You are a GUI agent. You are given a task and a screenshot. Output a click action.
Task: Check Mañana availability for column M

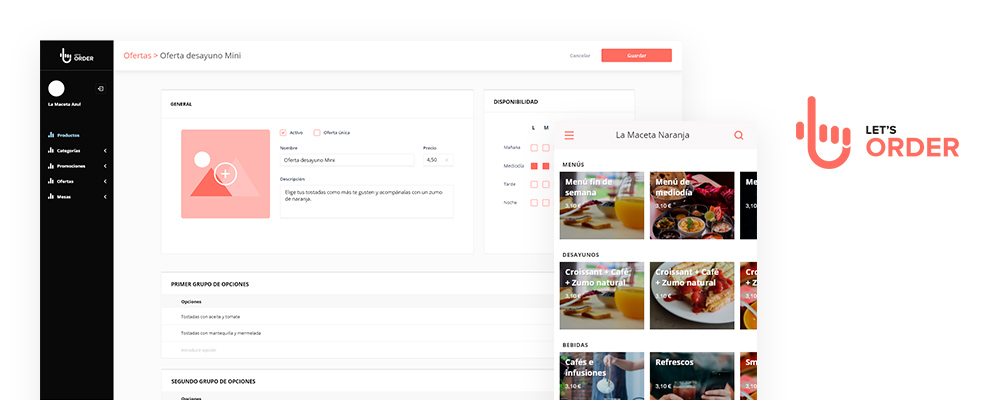point(546,147)
